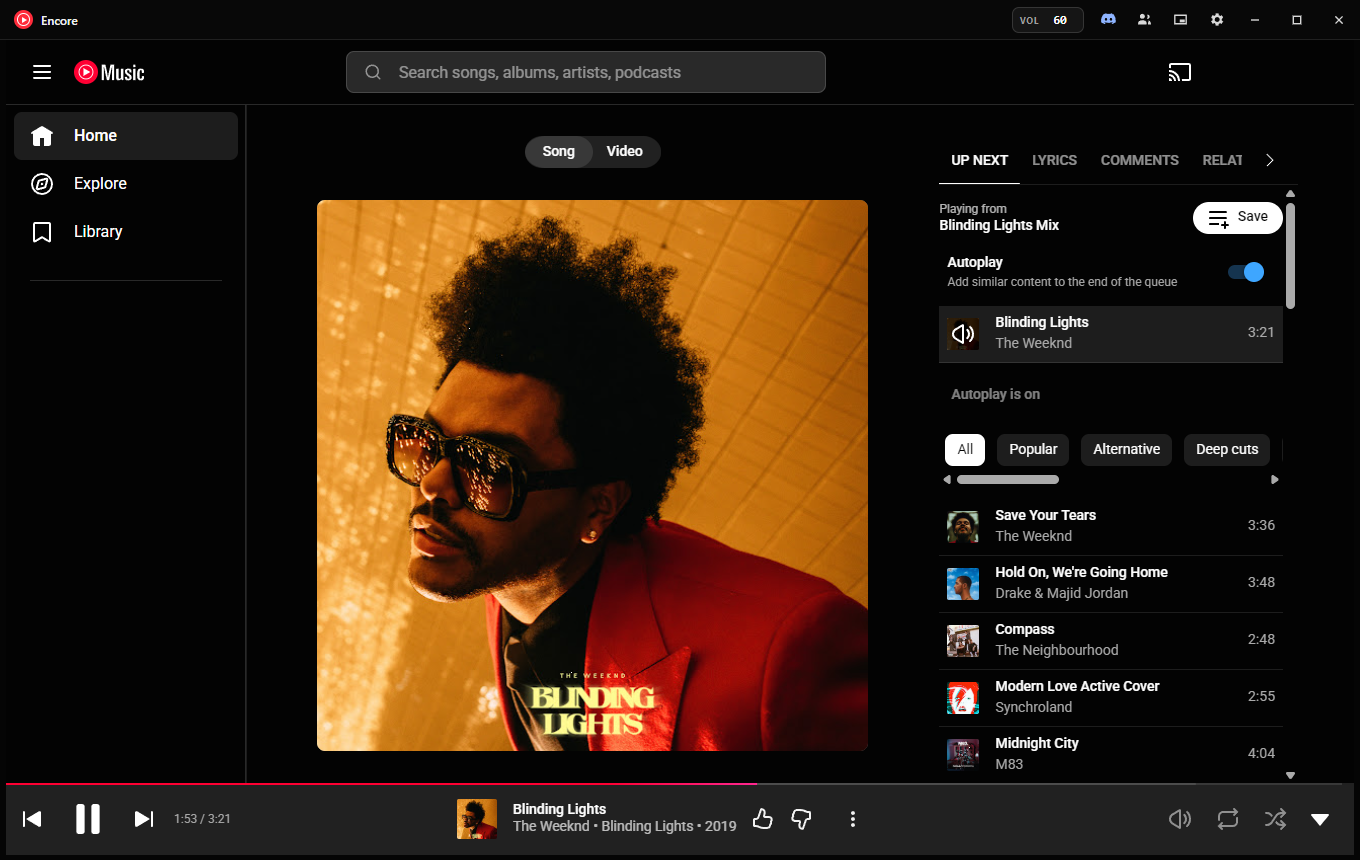Dislike the song with thumbs down
Screen dimensions: 1360x860
pyautogui.click(x=801, y=819)
